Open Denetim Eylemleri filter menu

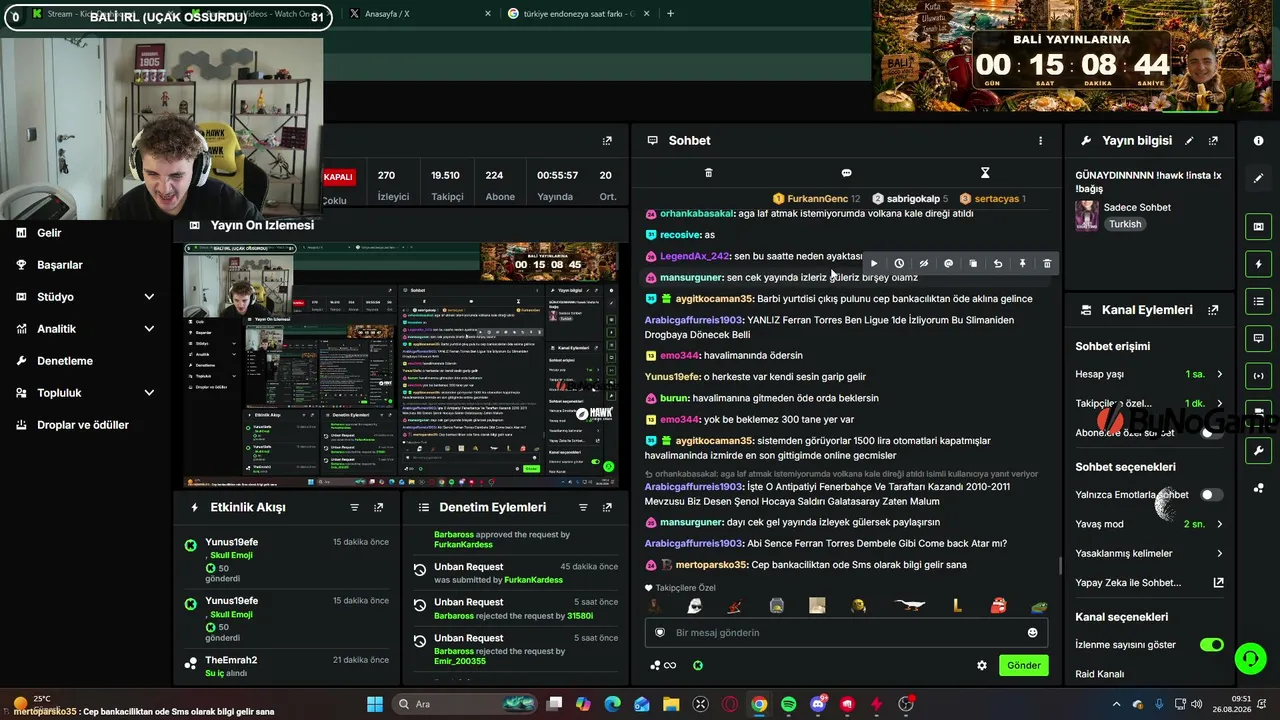point(583,508)
